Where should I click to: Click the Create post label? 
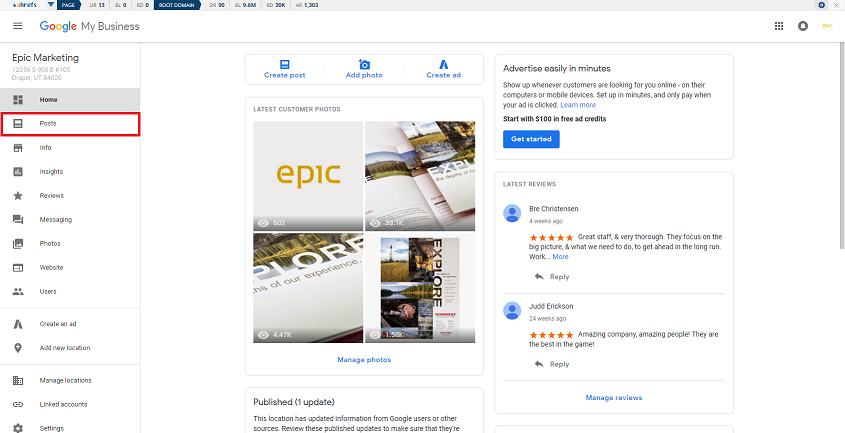(285, 75)
